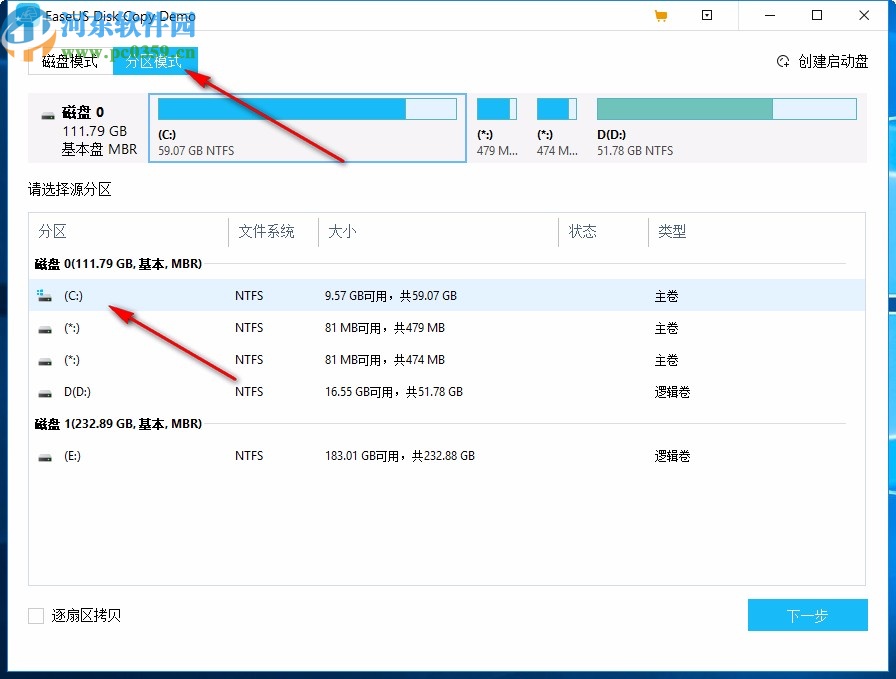Click the C: drive partition icon in the list
The height and width of the screenshot is (679, 896).
(x=43, y=295)
